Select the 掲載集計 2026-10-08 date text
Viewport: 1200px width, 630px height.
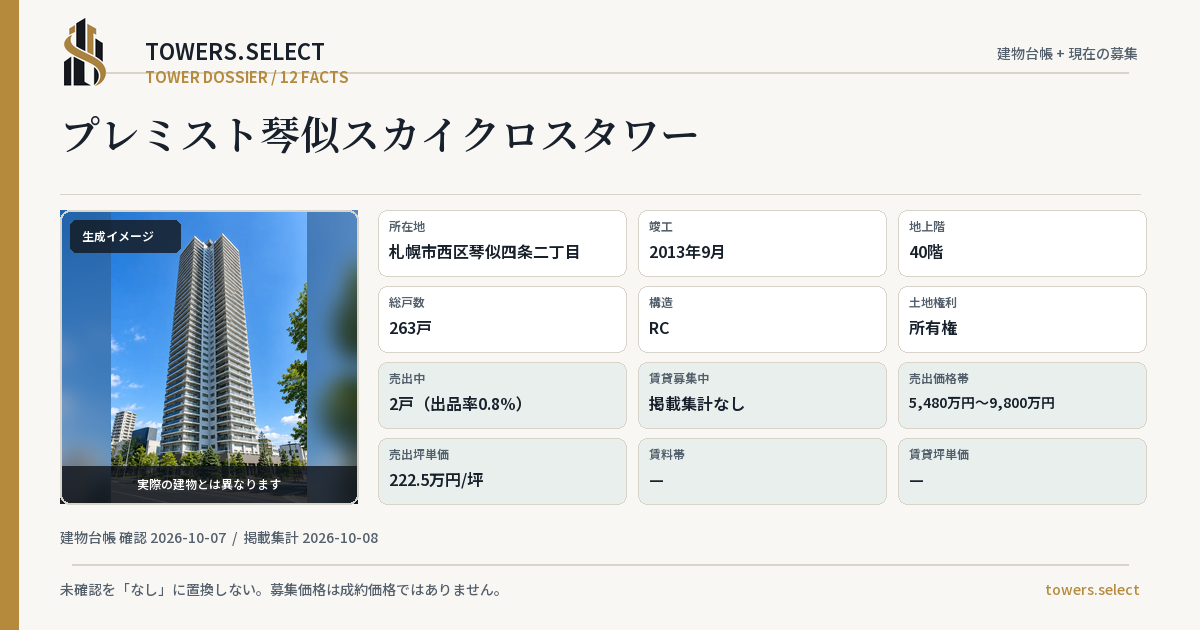click(x=311, y=538)
